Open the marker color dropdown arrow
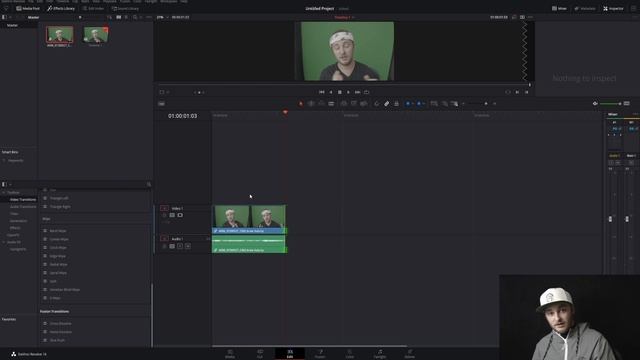Screen dimensions: 640x360 click(423, 104)
